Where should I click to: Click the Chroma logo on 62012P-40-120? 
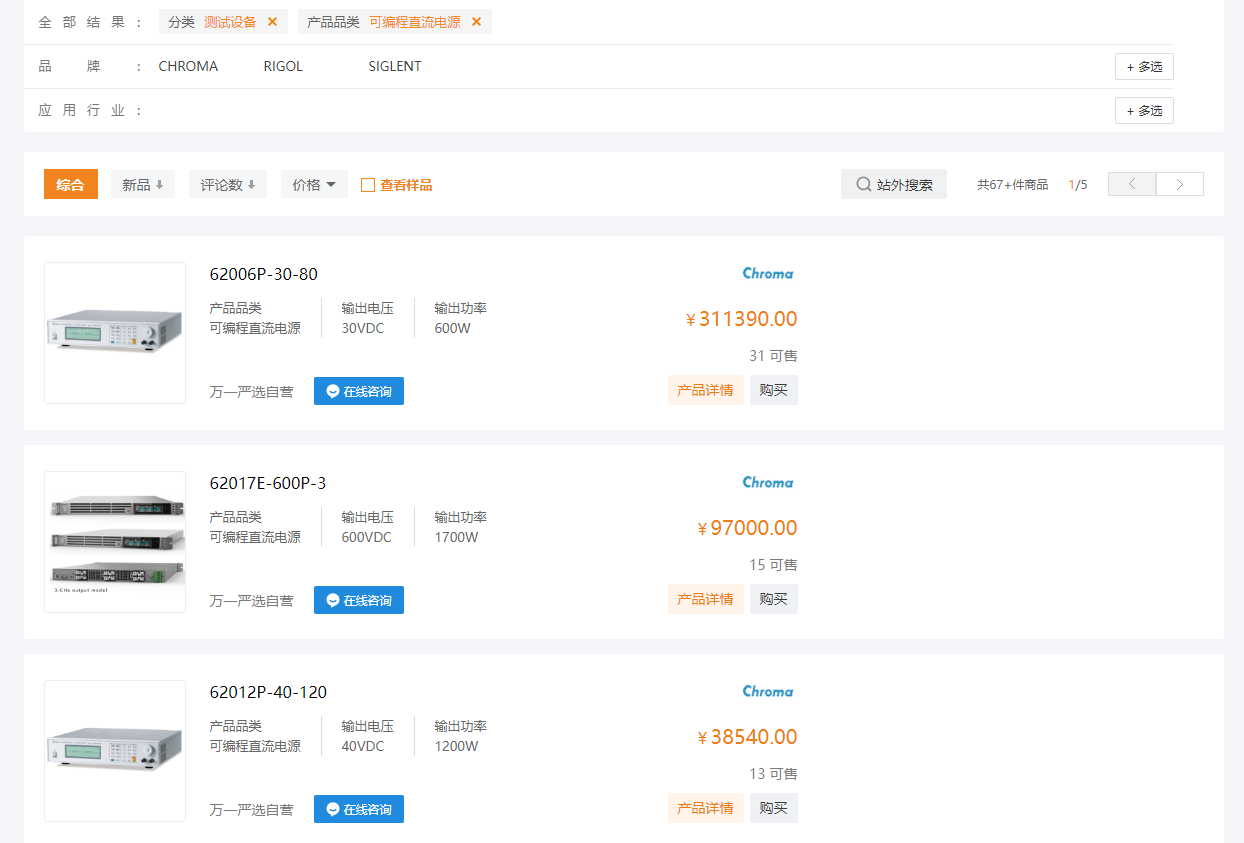click(768, 691)
